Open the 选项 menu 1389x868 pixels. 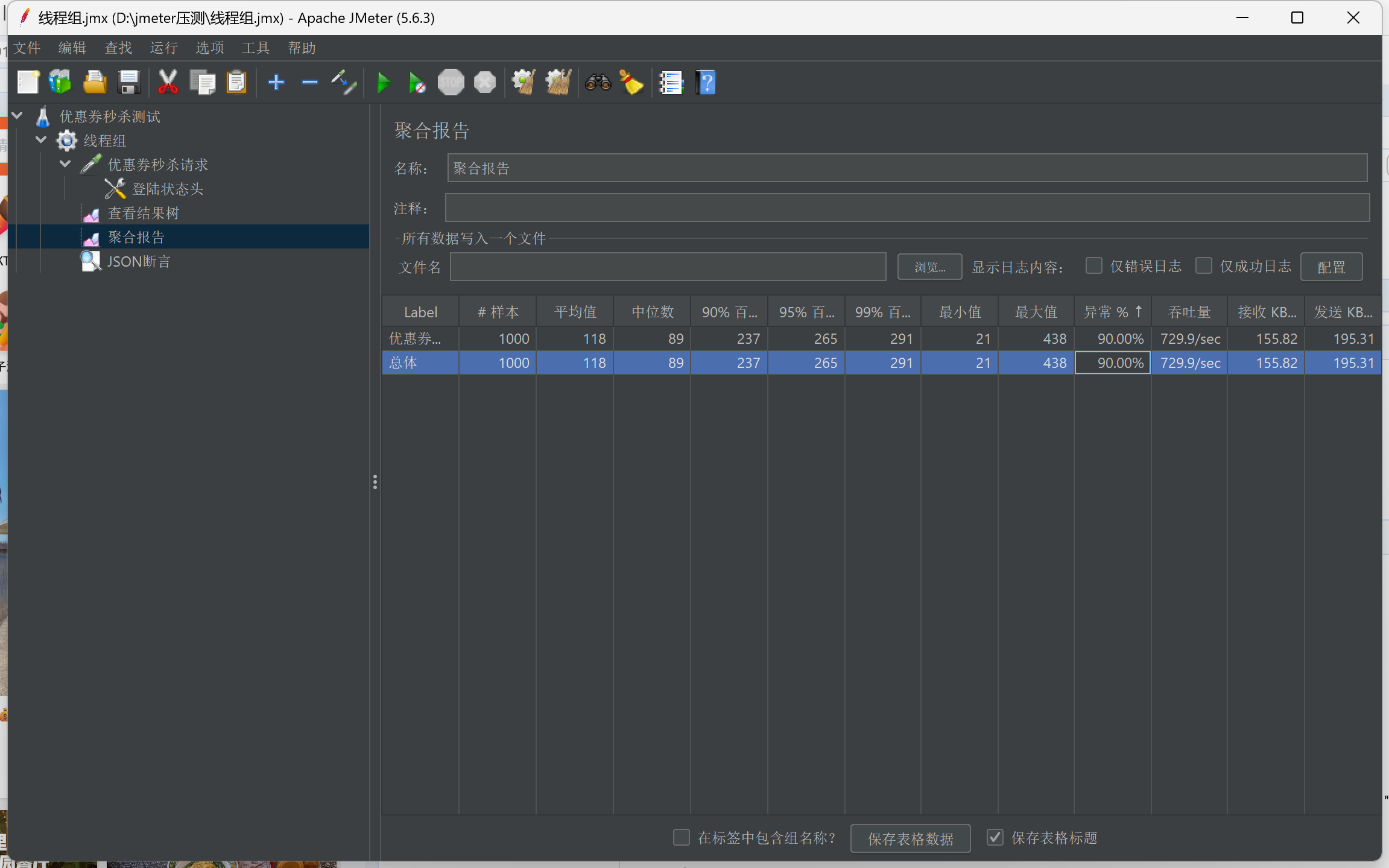click(x=209, y=48)
